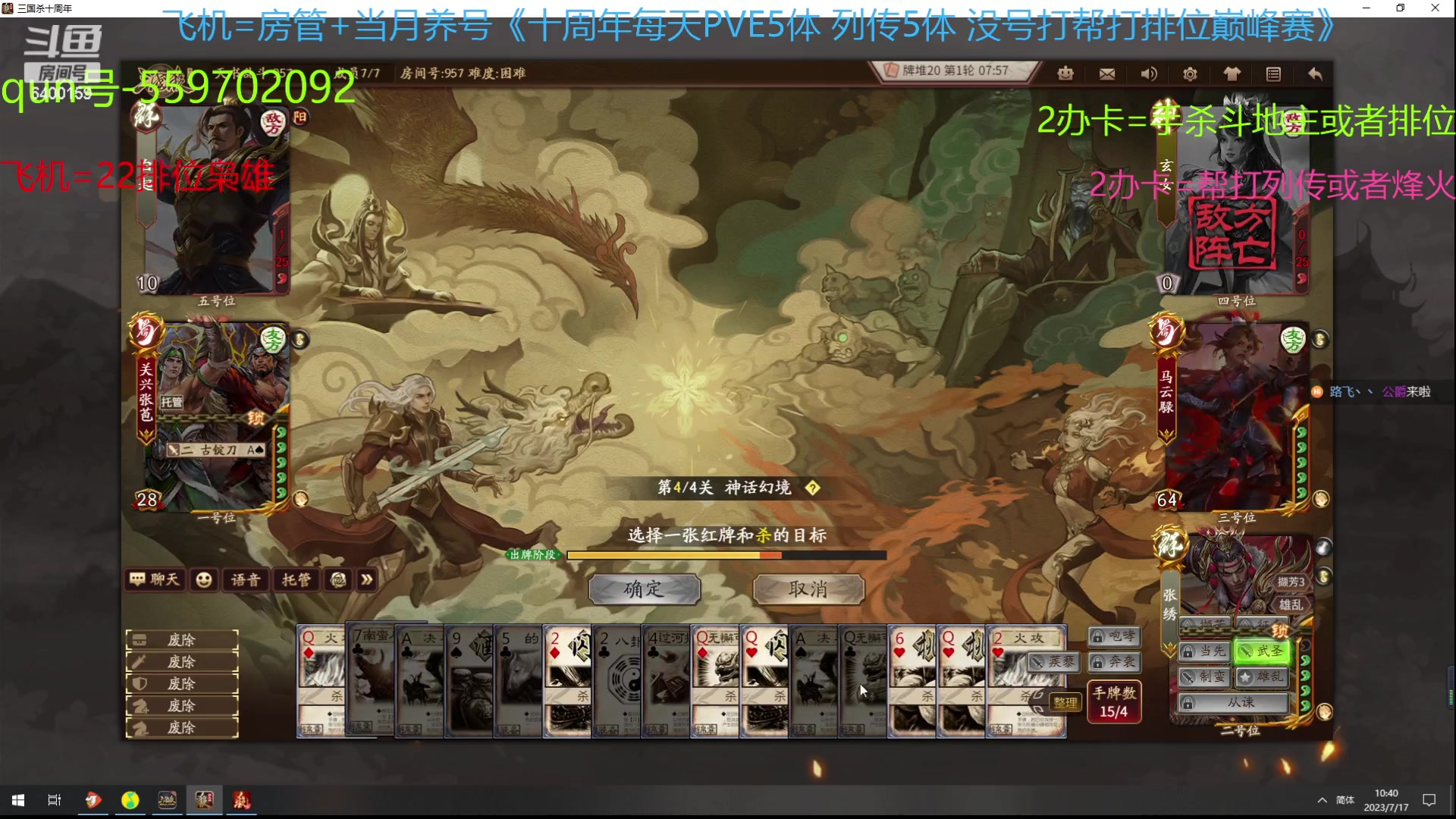
Task: Mute sound with speaker icon
Action: (x=1149, y=74)
